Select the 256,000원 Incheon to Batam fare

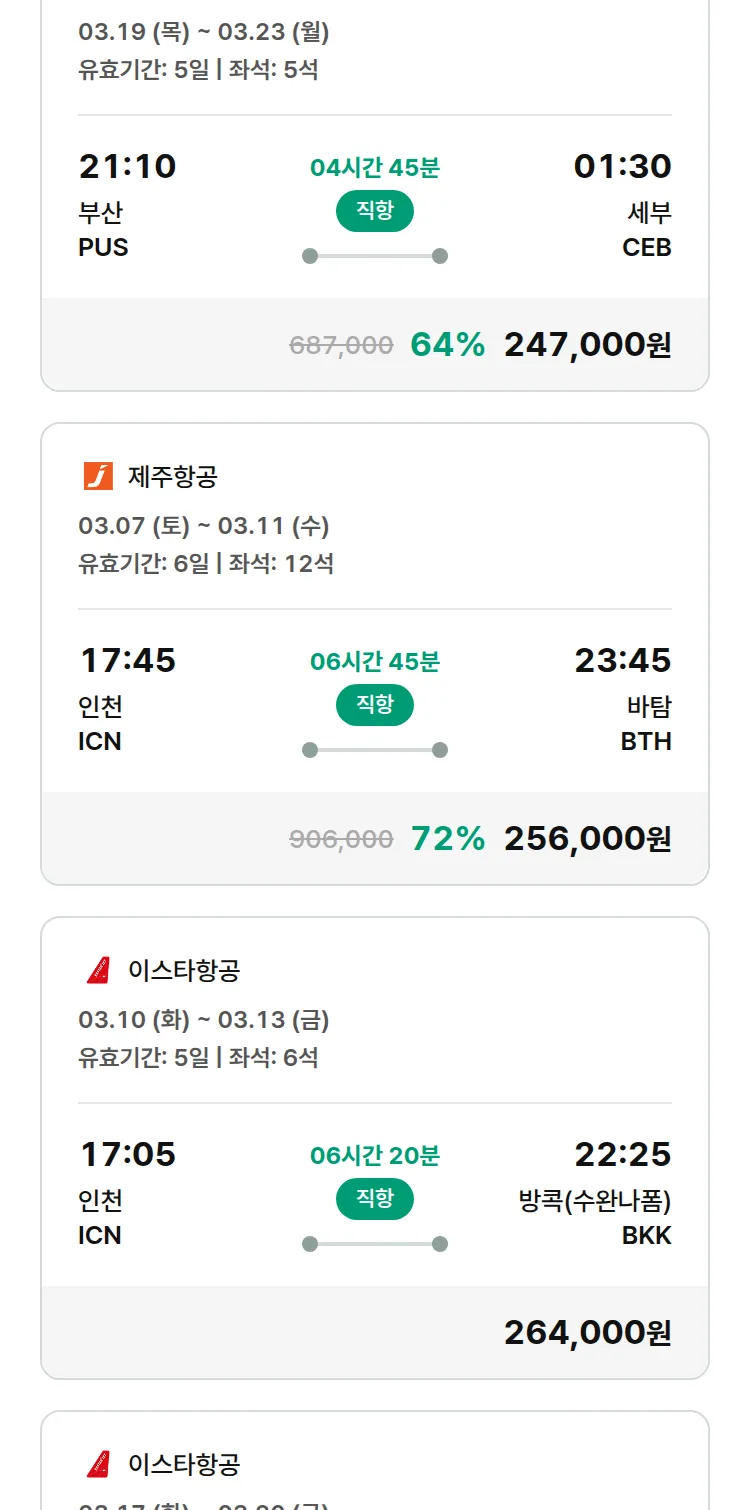[x=587, y=839]
